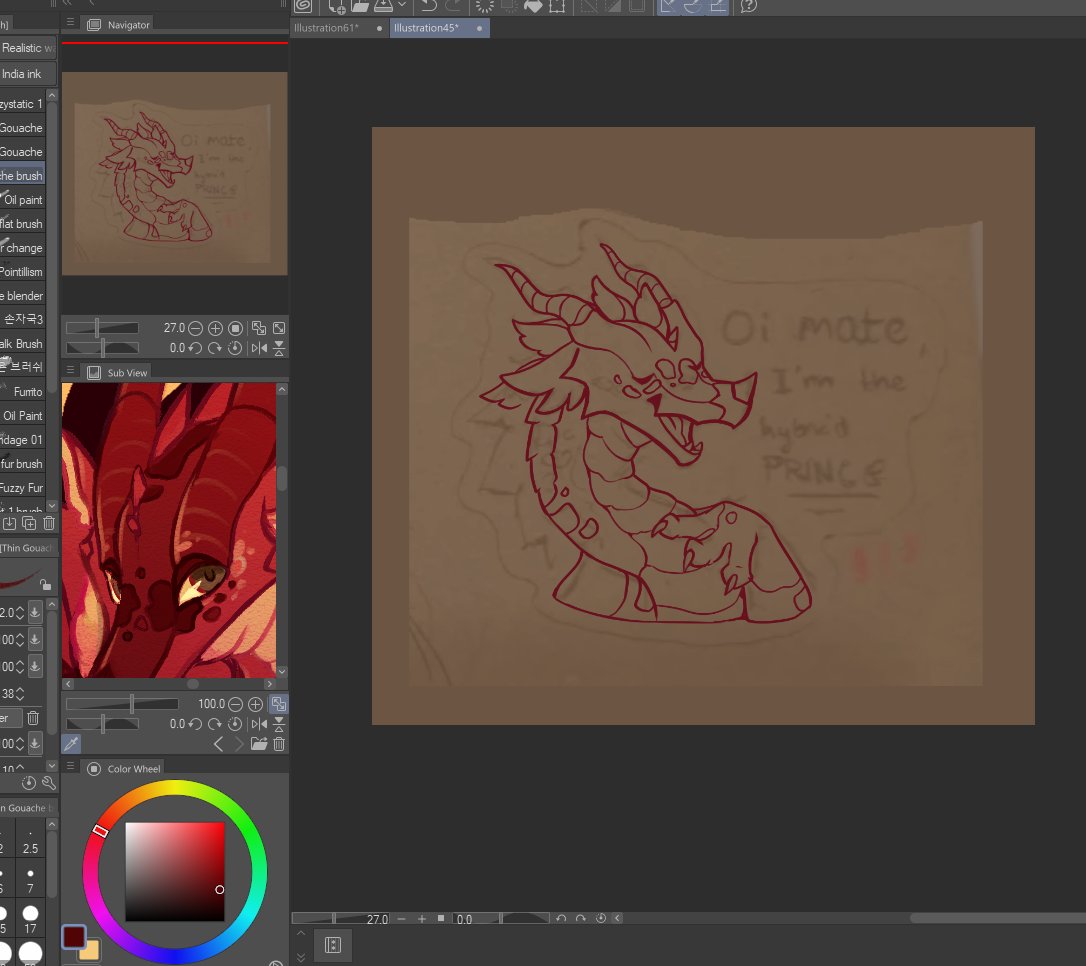Open Clip Studio support help icon
The width and height of the screenshot is (1086, 966).
click(749, 6)
